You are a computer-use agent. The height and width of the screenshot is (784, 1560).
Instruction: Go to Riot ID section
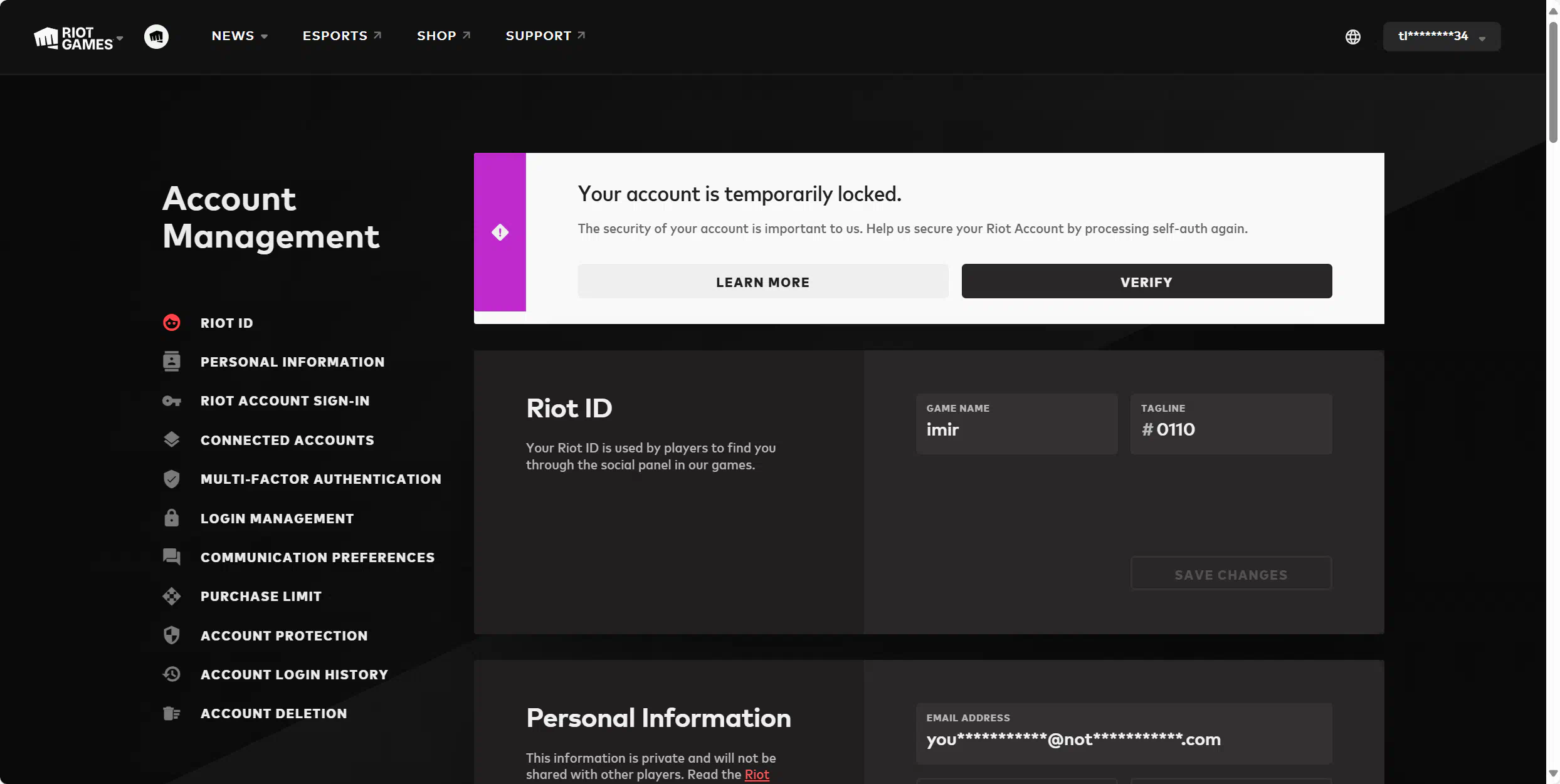pos(226,323)
